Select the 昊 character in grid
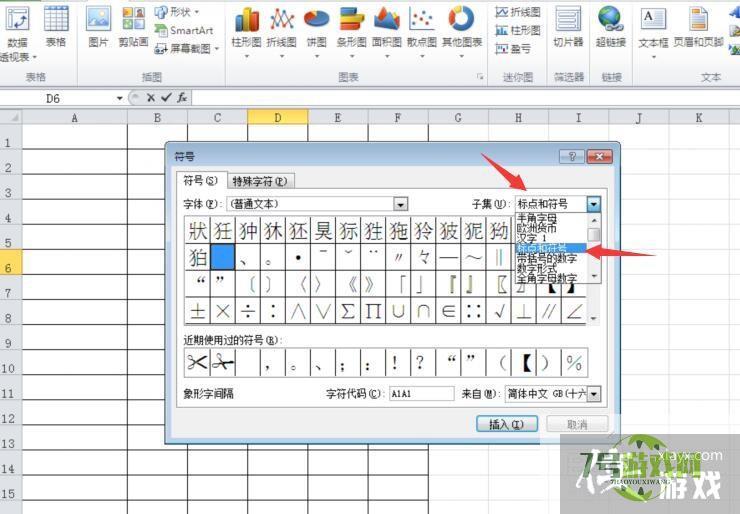Viewport: 740px width, 514px height. tap(323, 230)
